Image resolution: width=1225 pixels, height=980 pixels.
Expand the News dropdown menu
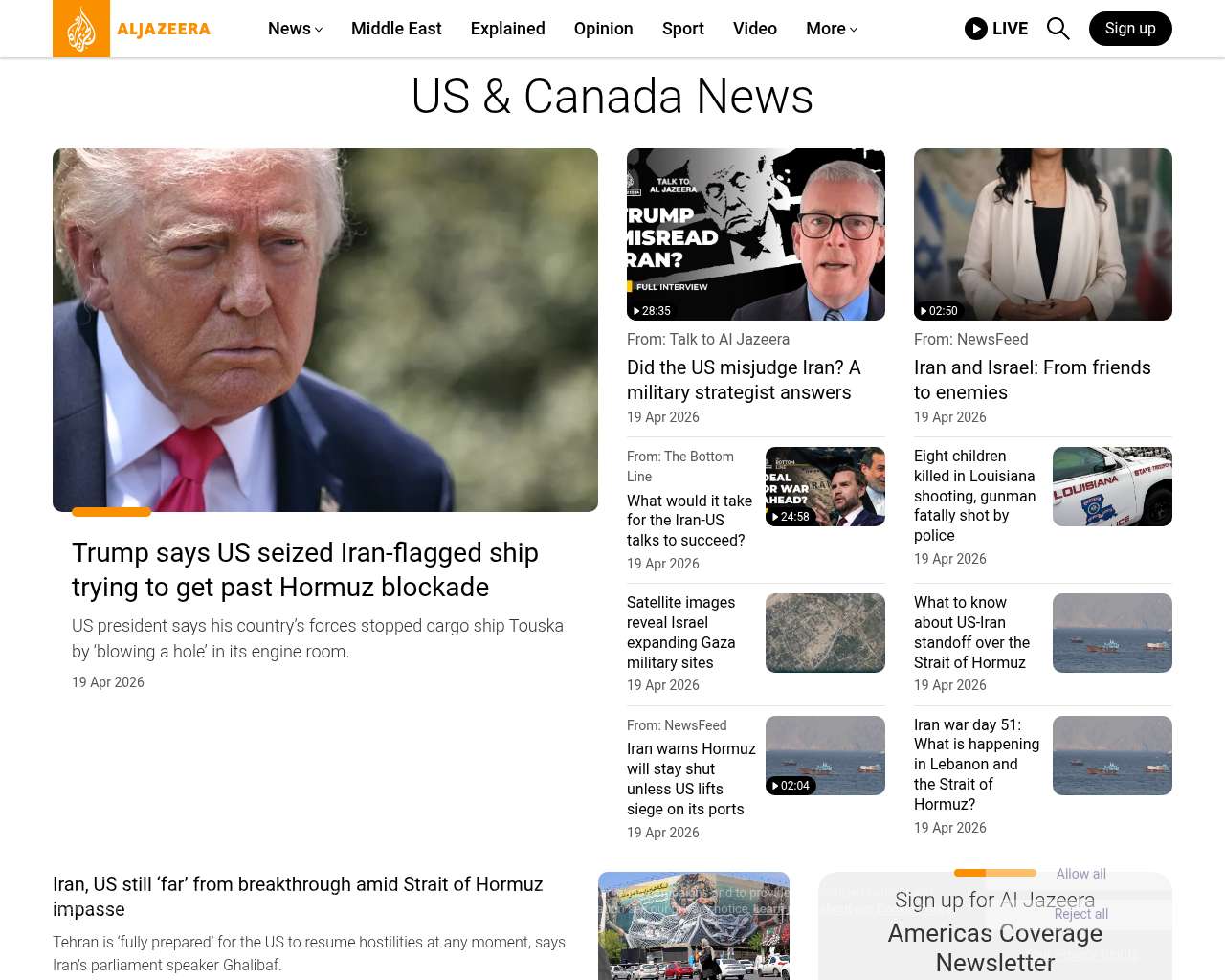[x=295, y=29]
